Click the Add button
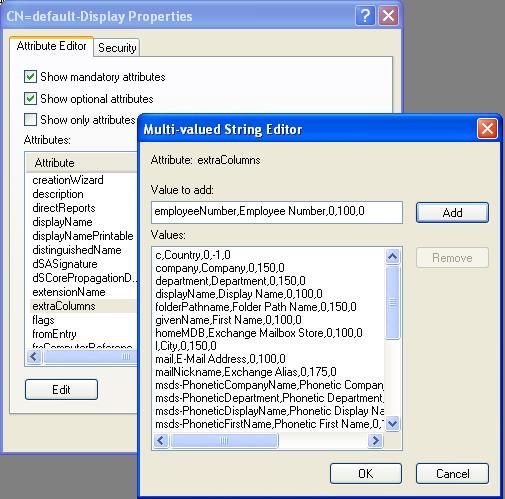The image size is (505, 499). click(452, 213)
